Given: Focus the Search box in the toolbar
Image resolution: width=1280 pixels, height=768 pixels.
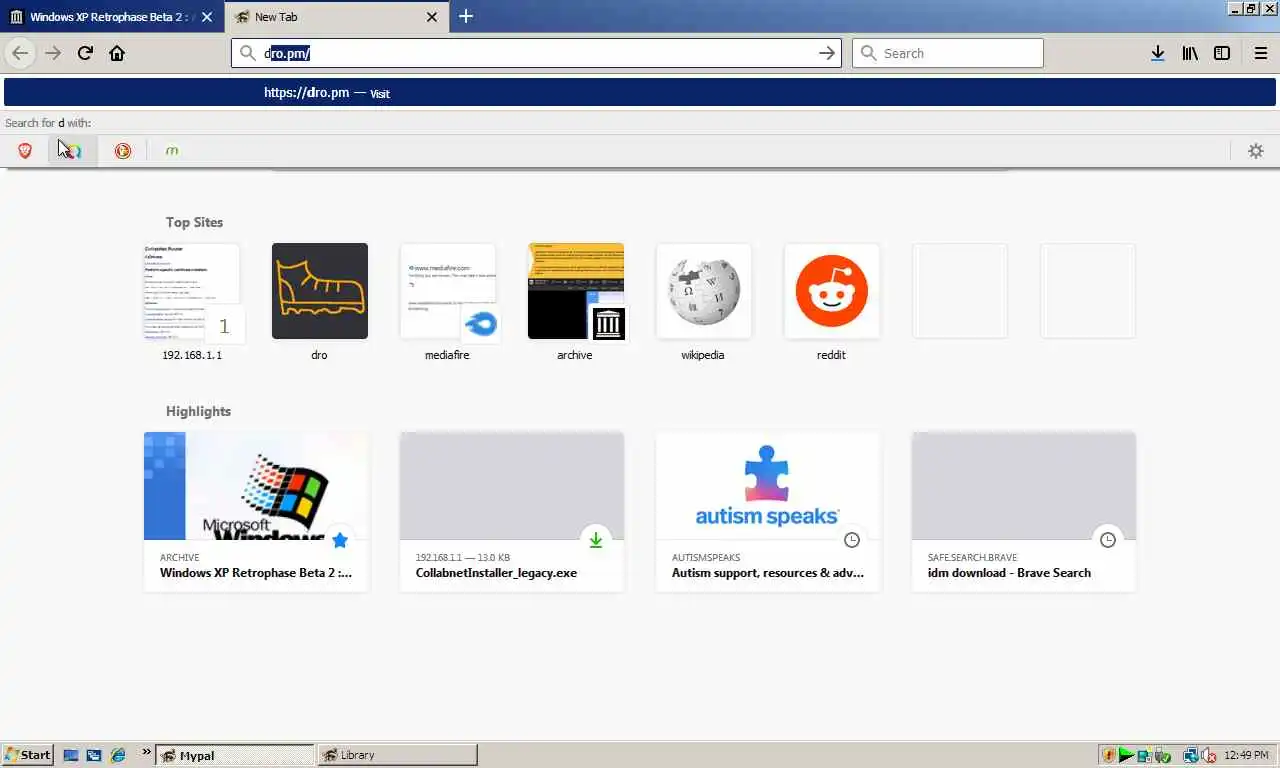Looking at the screenshot, I should (947, 53).
